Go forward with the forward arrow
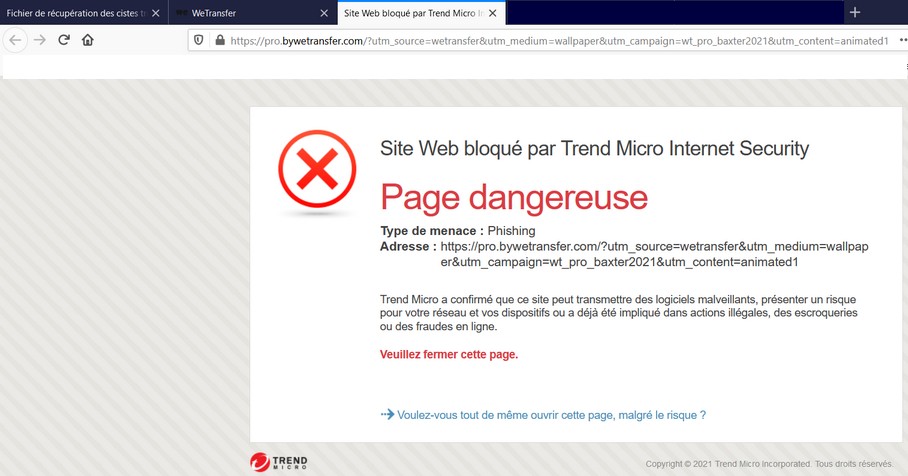The width and height of the screenshot is (908, 476). tap(39, 40)
